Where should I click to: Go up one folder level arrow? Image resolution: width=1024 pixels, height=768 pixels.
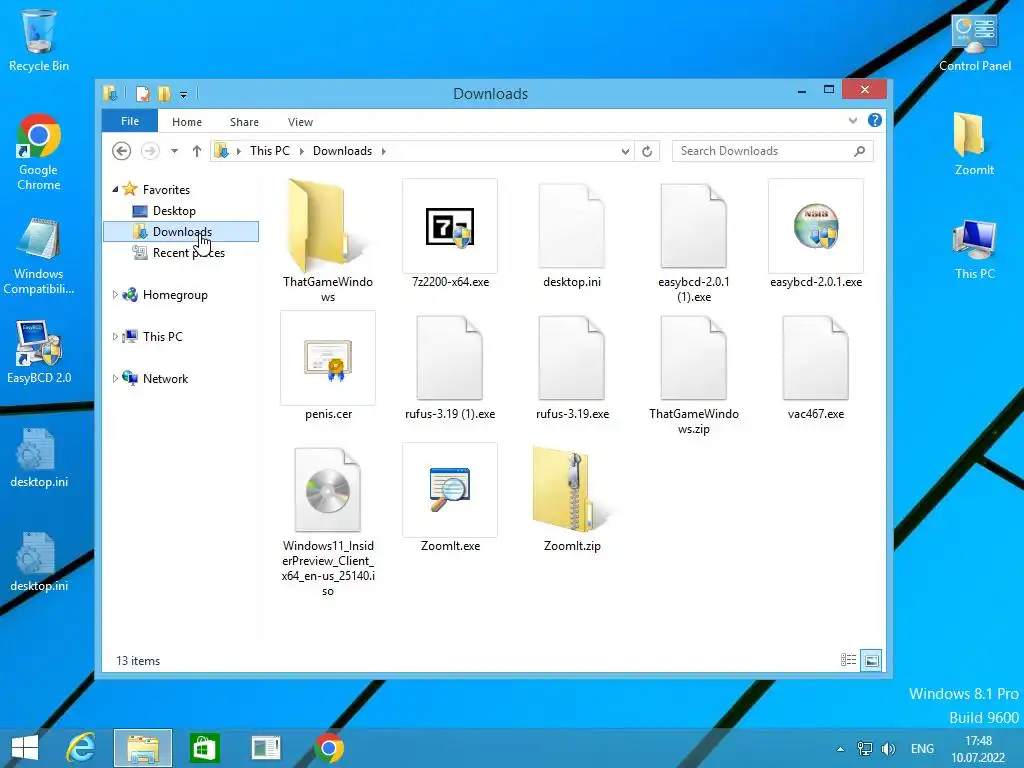click(197, 151)
